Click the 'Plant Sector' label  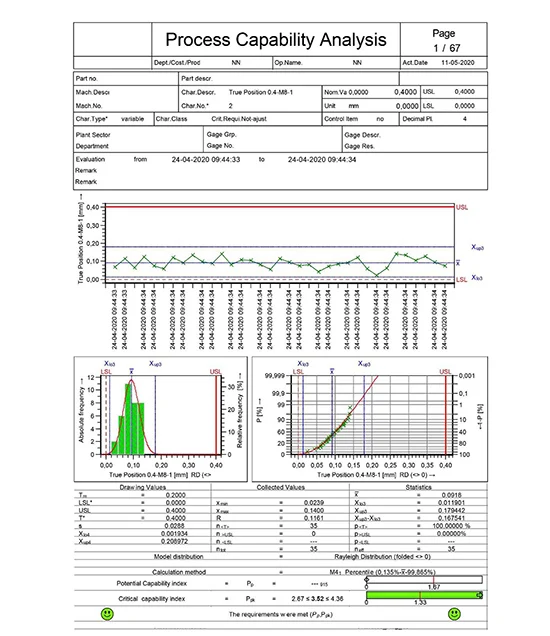click(93, 135)
